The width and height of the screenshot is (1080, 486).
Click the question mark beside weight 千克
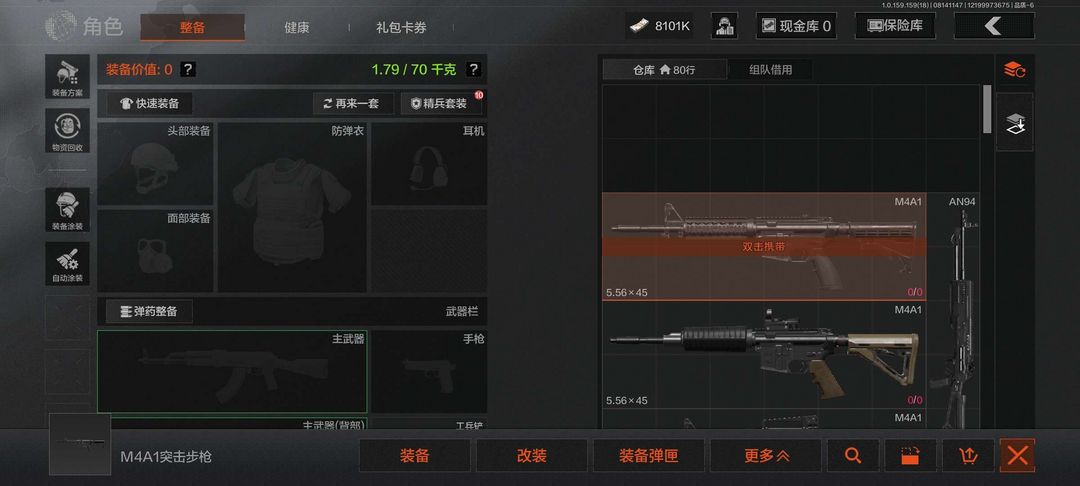[x=473, y=69]
